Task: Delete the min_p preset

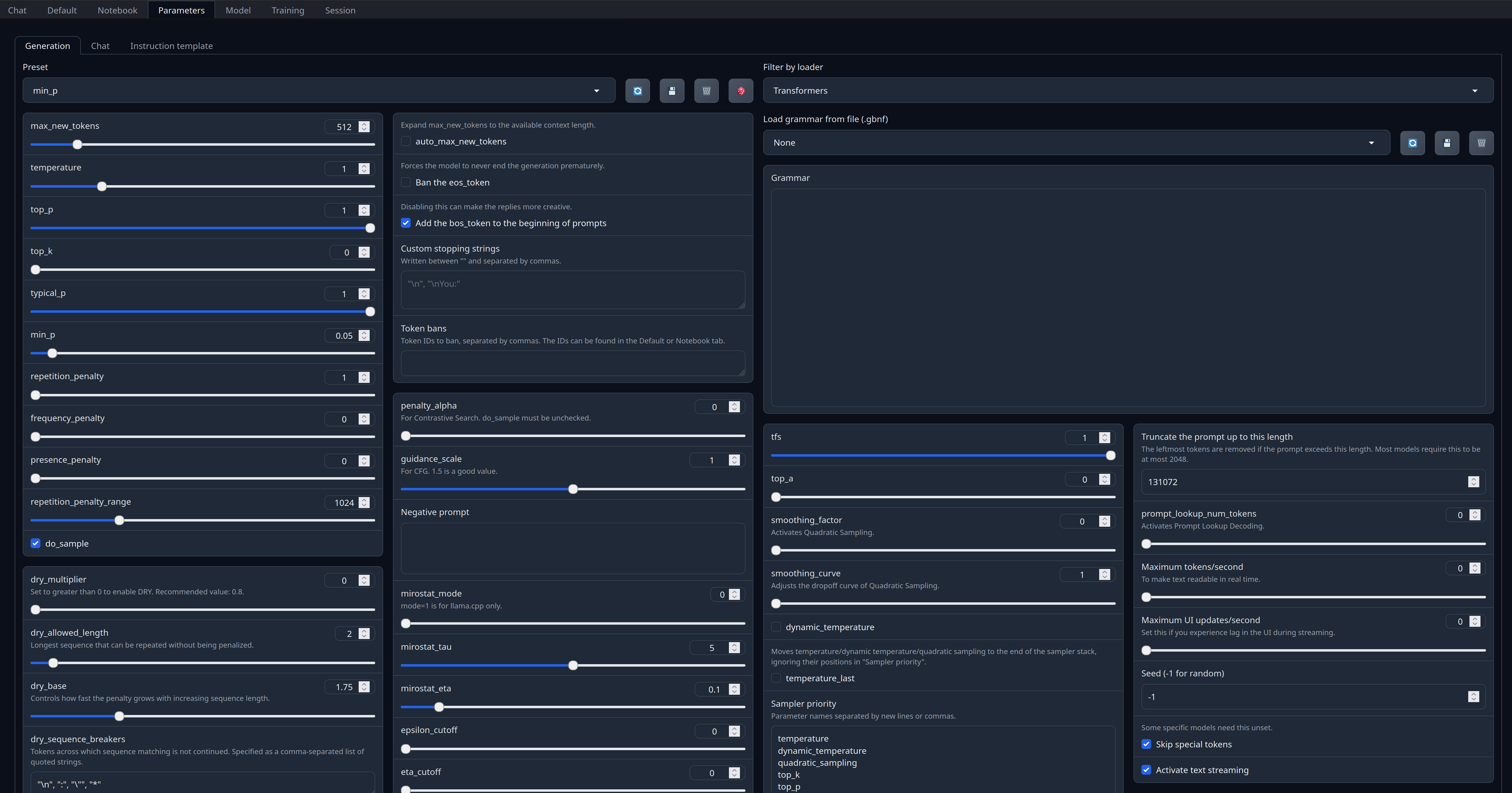Action: pos(706,91)
